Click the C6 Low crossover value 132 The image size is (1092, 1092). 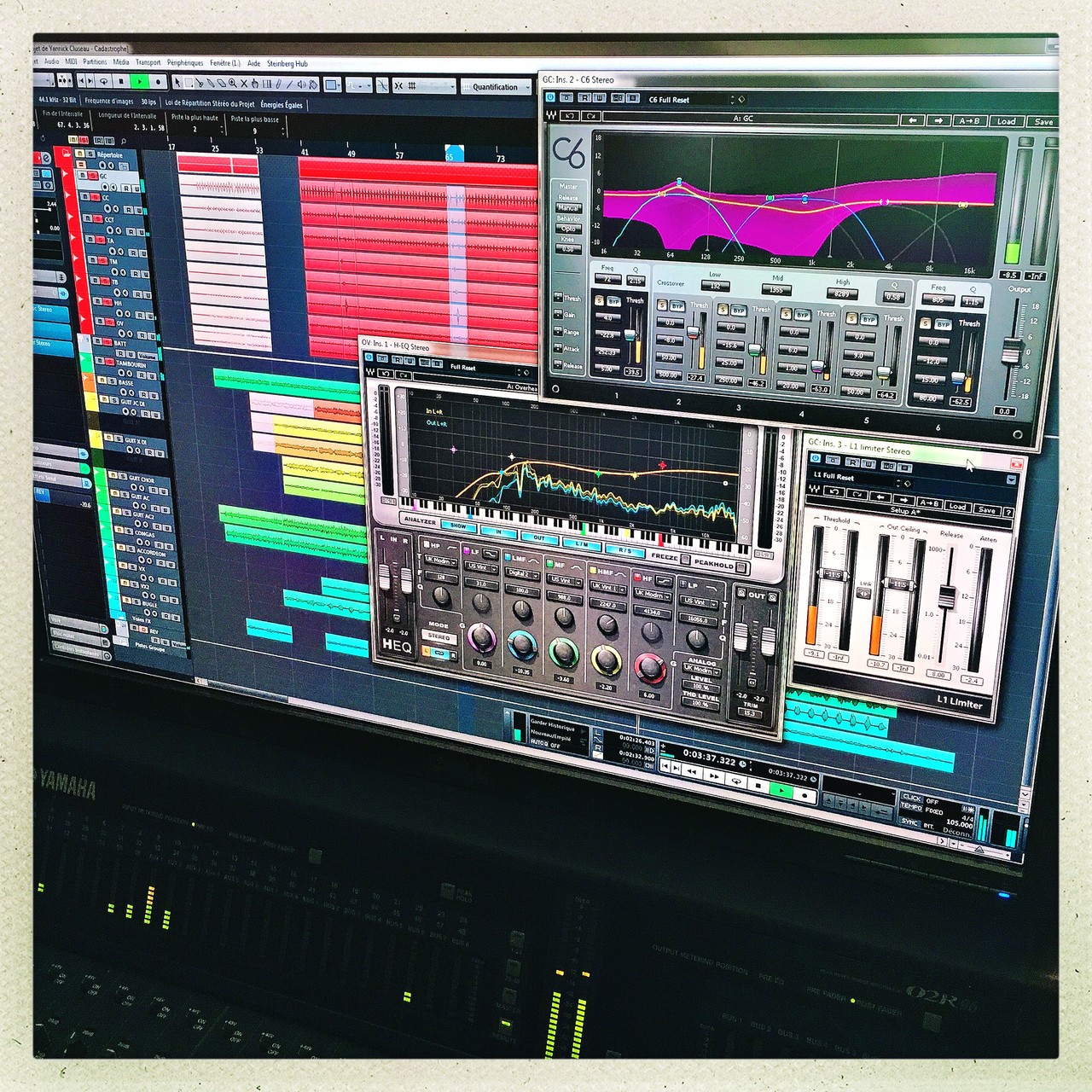(715, 288)
